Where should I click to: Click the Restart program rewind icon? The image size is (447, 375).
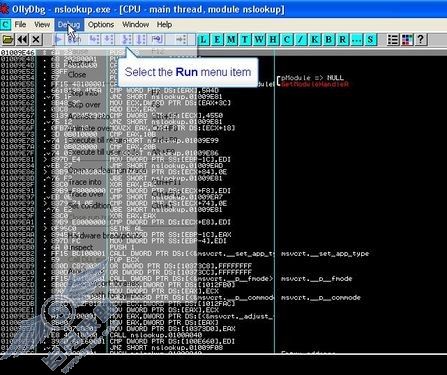pos(22,40)
